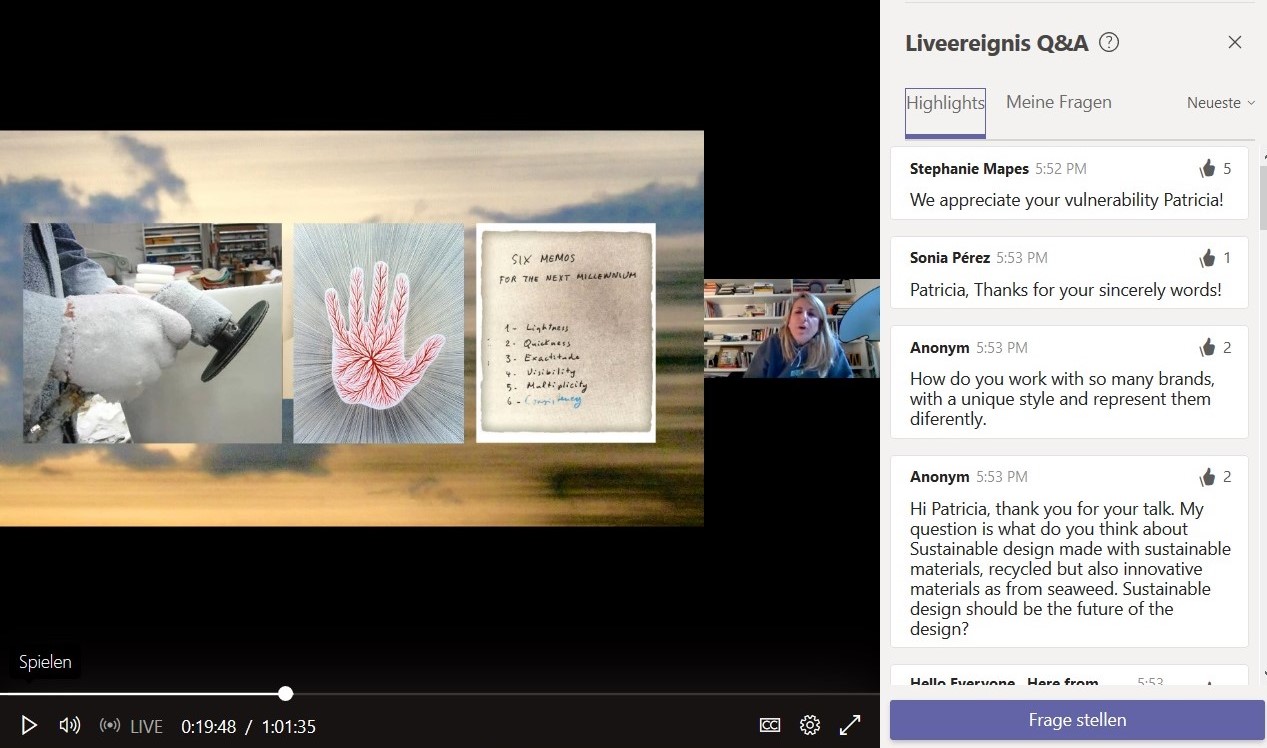Open video settings gear icon
The width and height of the screenshot is (1267, 748).
[810, 725]
